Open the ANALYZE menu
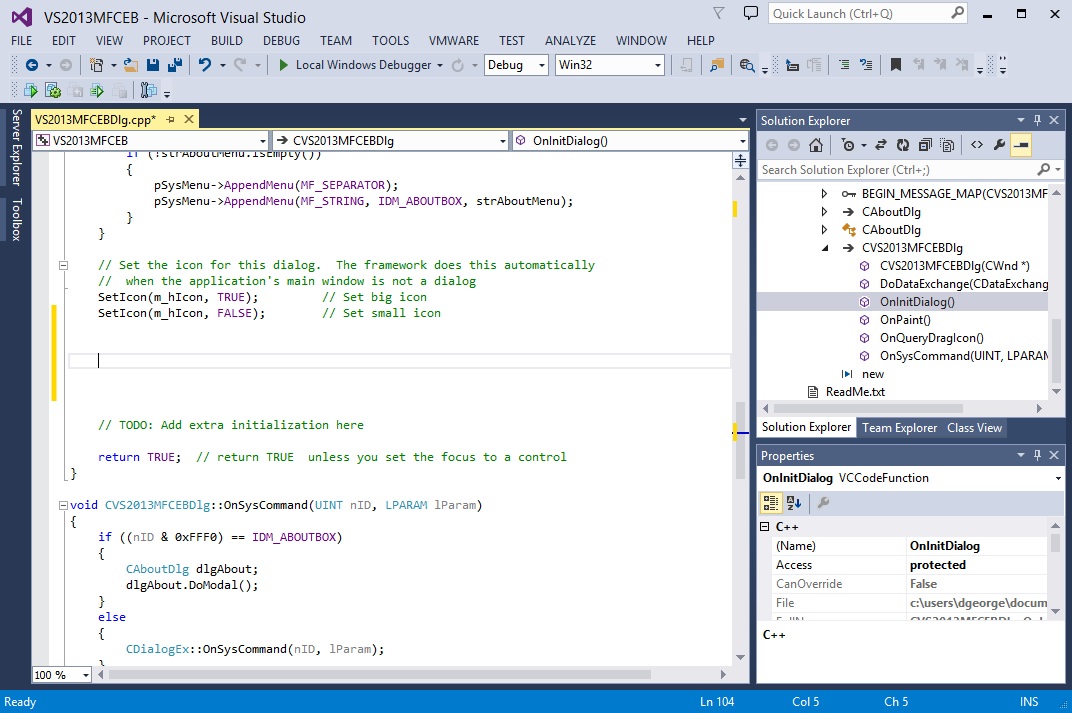Image resolution: width=1072 pixels, height=713 pixels. tap(570, 40)
